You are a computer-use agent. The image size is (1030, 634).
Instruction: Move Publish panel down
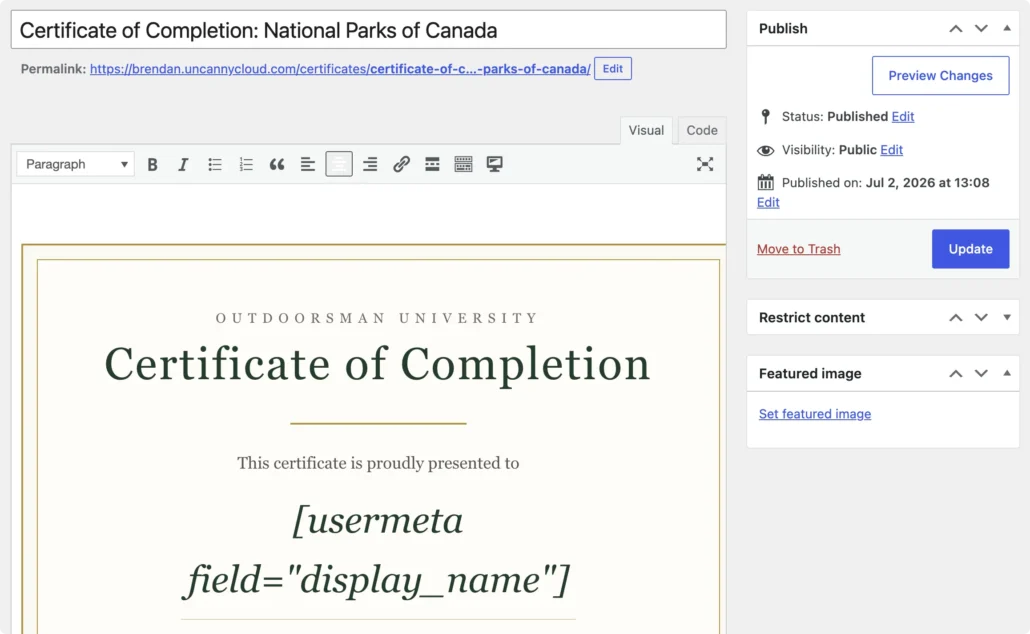pyautogui.click(x=981, y=28)
